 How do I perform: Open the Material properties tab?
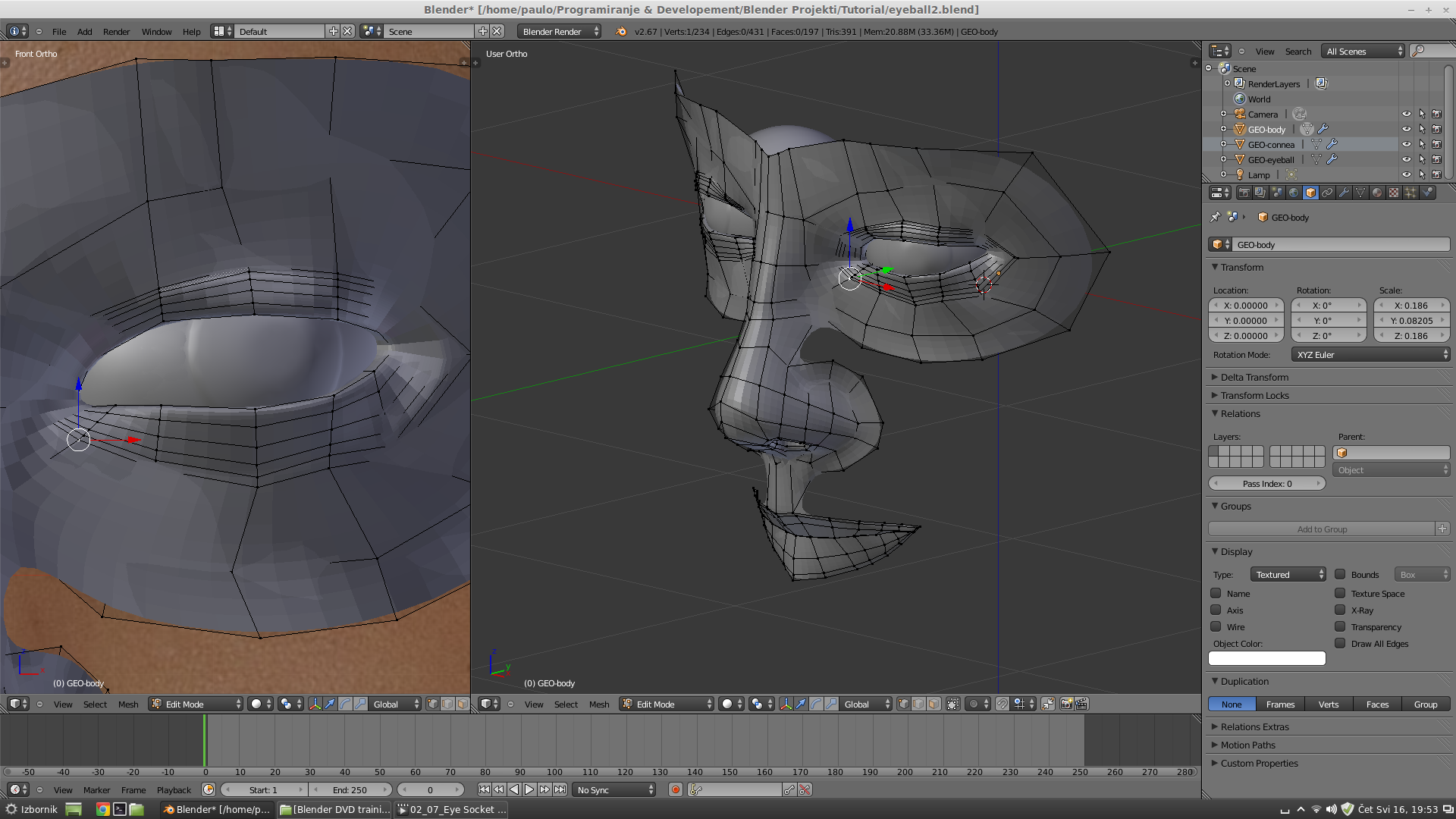1377,193
